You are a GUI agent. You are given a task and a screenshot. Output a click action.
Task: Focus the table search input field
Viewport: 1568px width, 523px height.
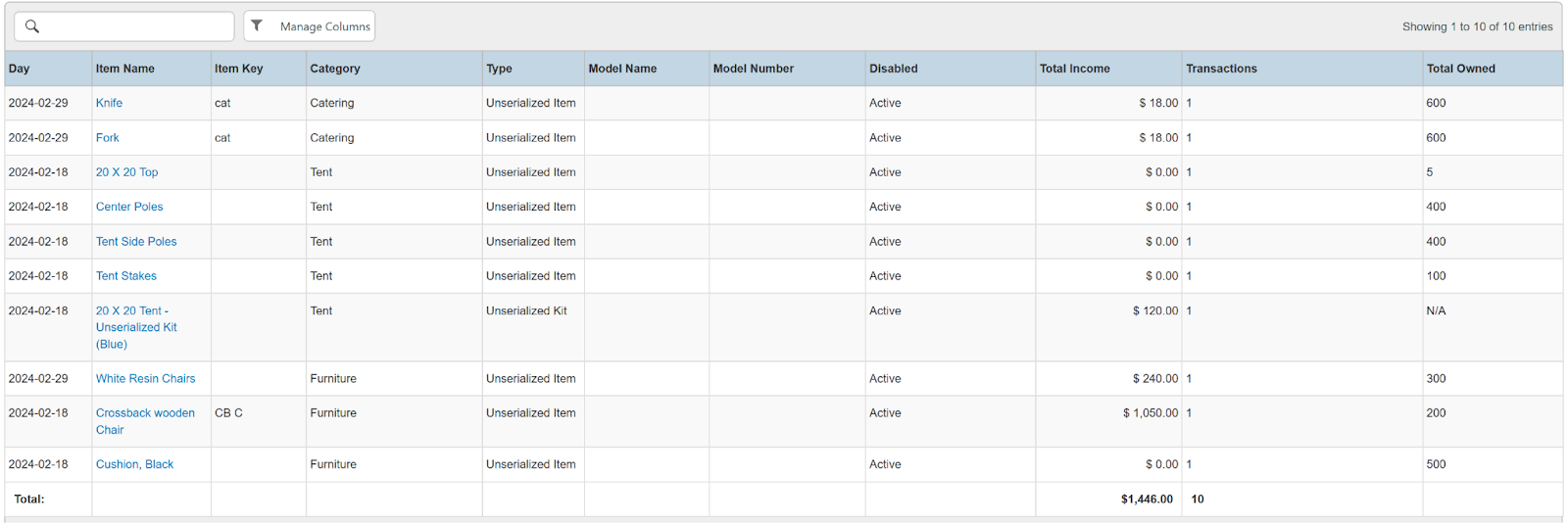pyautogui.click(x=135, y=26)
